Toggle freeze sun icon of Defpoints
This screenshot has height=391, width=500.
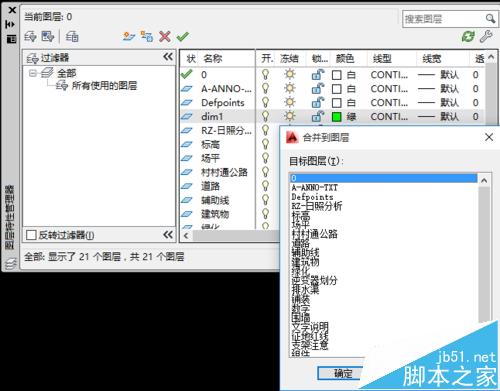point(290,102)
